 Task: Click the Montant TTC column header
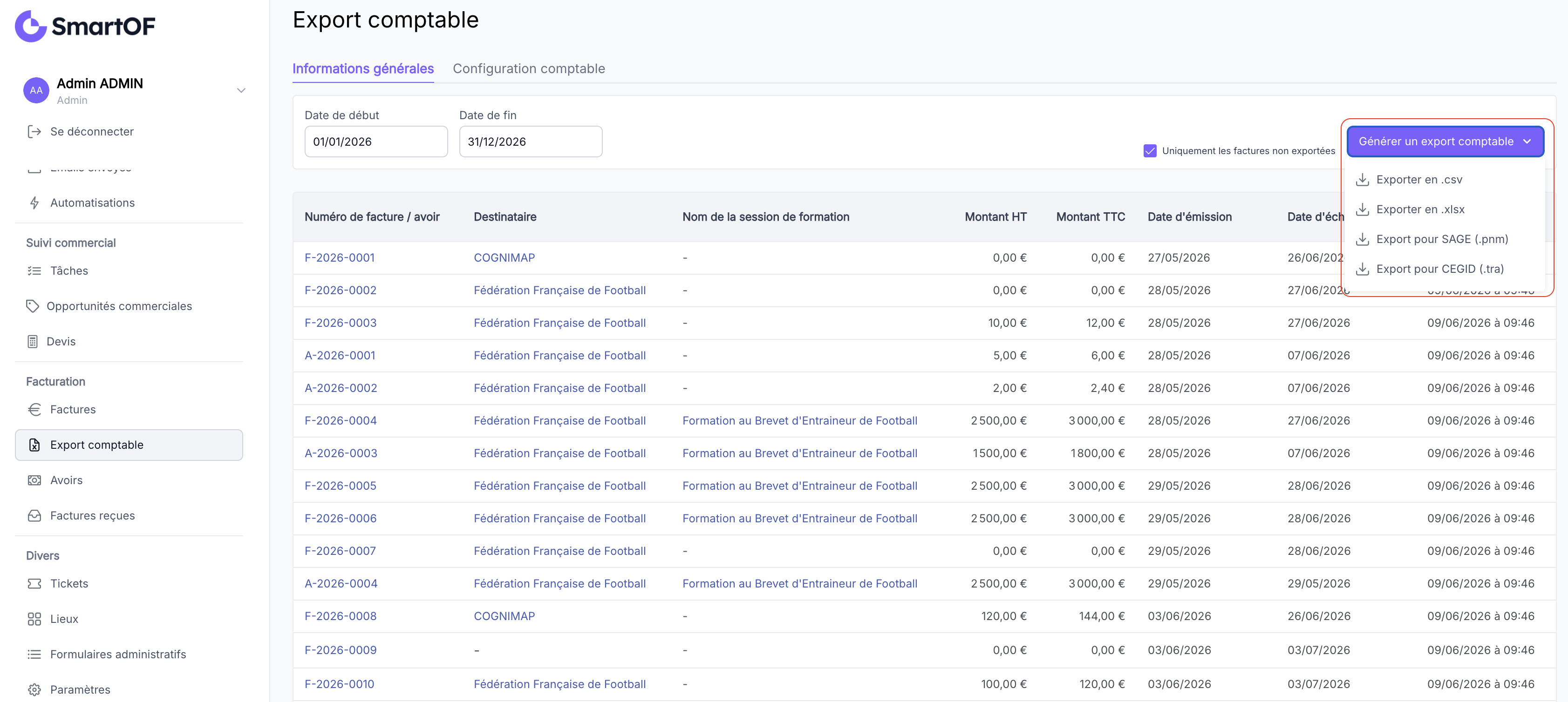pyautogui.click(x=1090, y=217)
